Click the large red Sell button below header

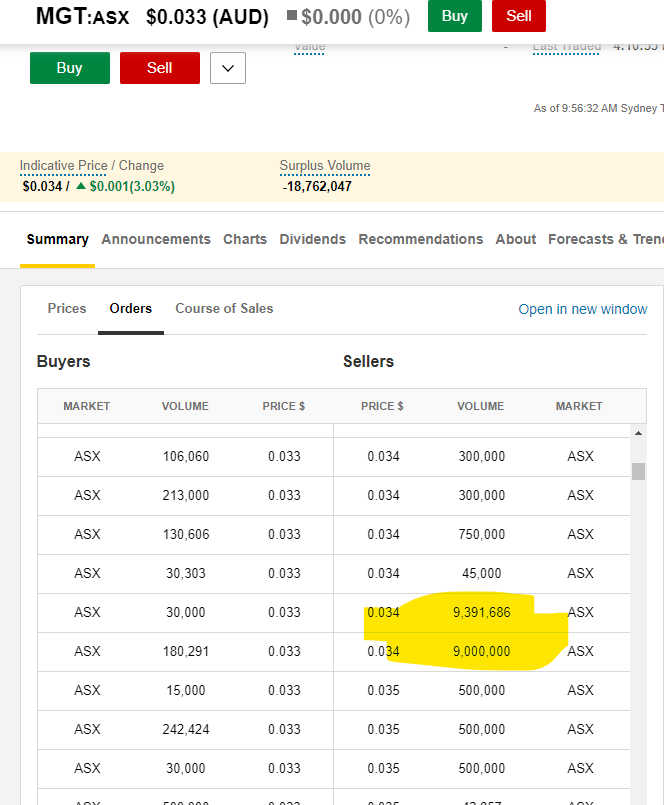160,68
